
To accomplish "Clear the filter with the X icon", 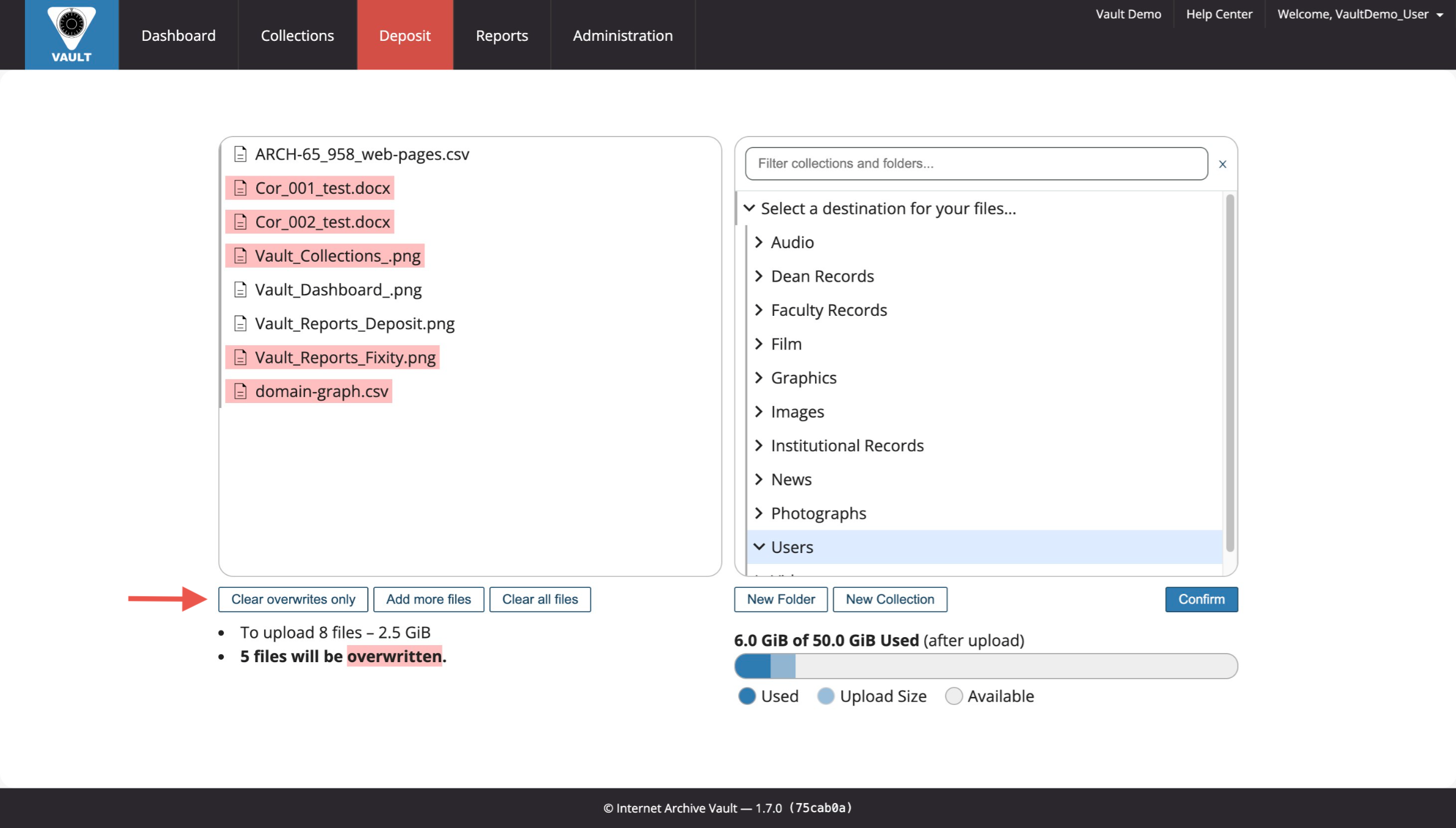I will [1222, 164].
